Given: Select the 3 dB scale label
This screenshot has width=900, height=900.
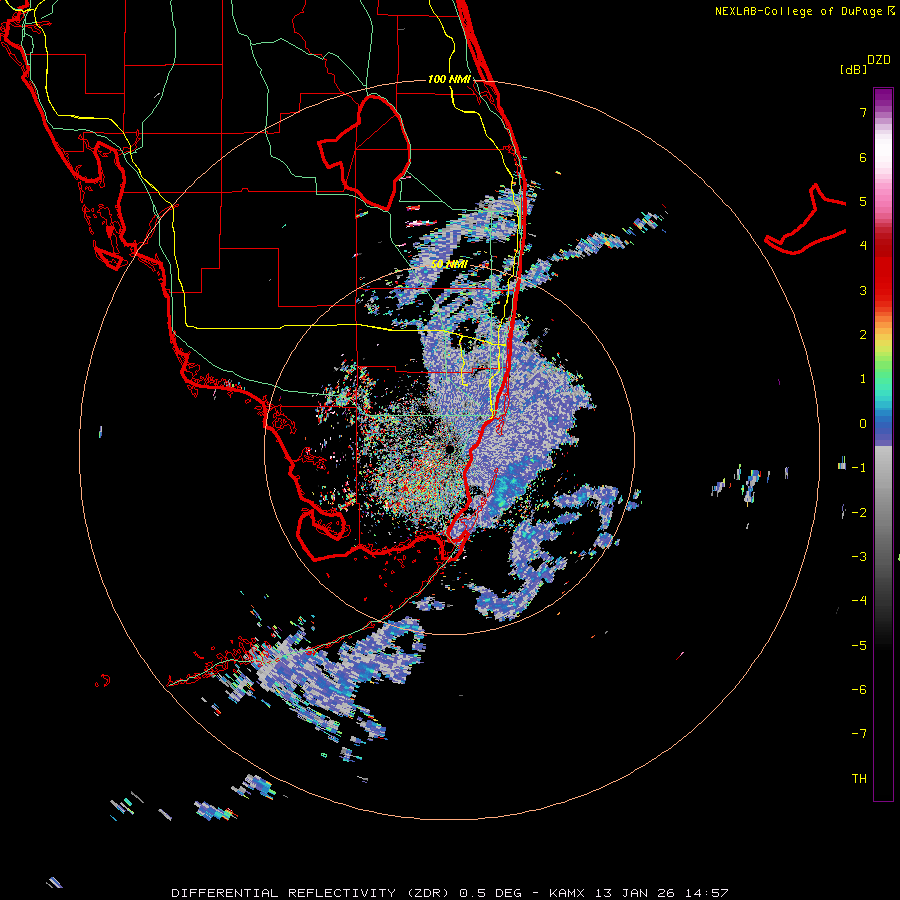Looking at the screenshot, I should (x=863, y=290).
